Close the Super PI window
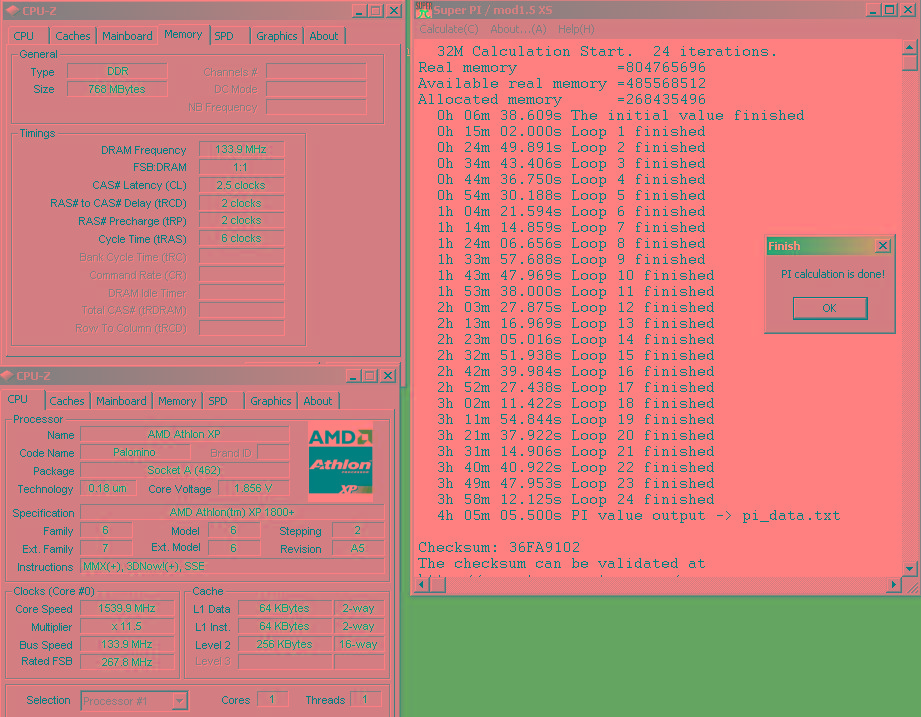Image resolution: width=921 pixels, height=717 pixels. coord(907,10)
